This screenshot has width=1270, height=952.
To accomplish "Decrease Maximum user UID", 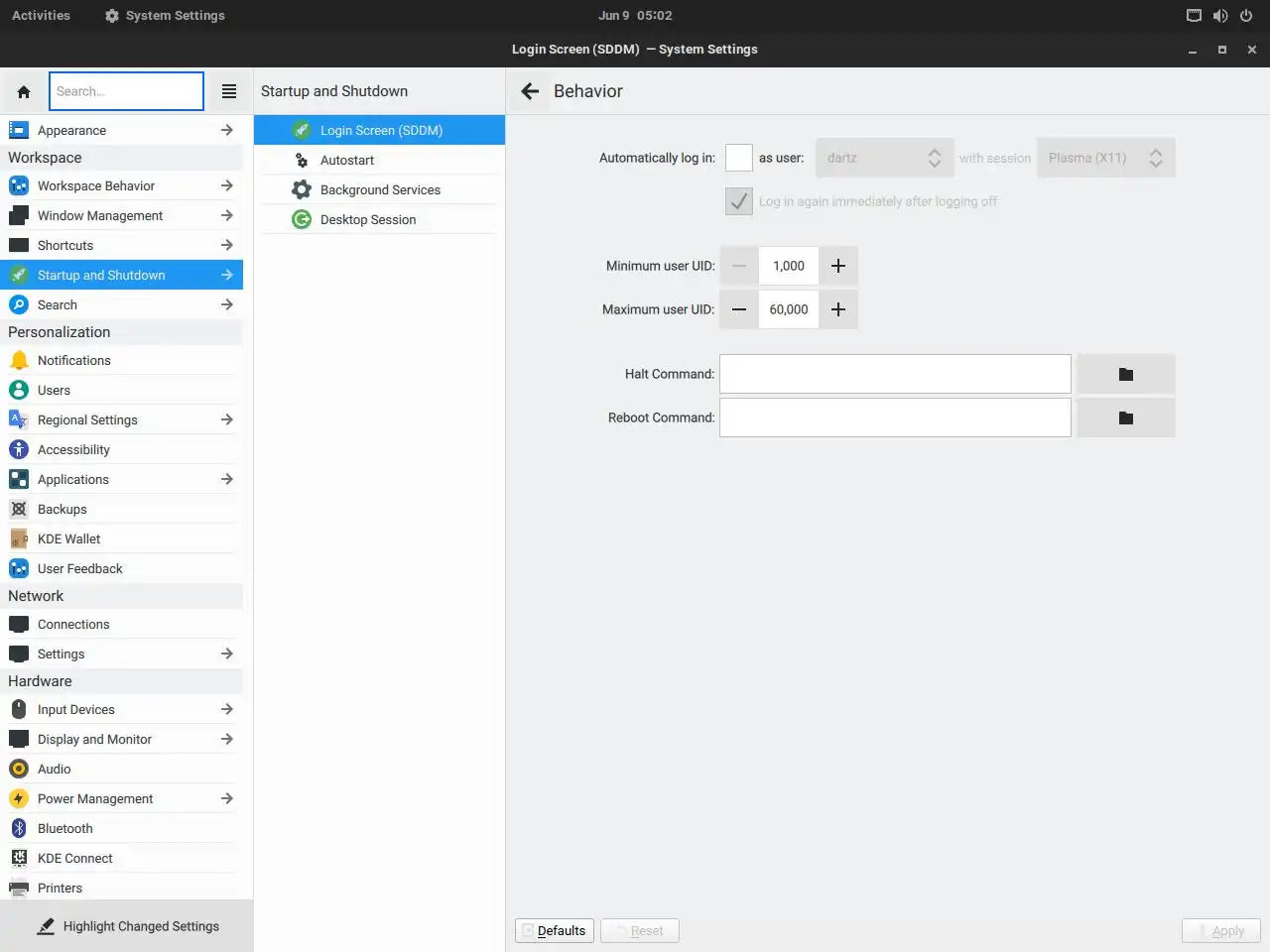I will tap(739, 309).
